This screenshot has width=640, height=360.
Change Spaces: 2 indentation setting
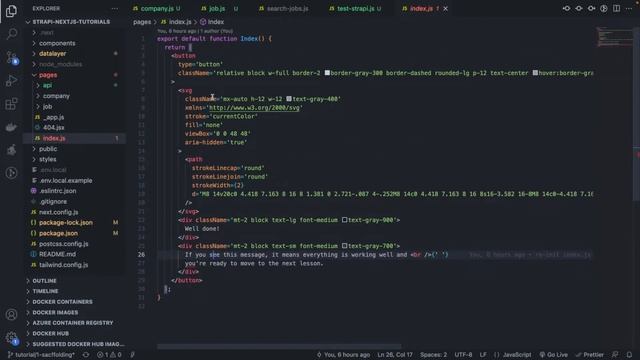point(433,355)
